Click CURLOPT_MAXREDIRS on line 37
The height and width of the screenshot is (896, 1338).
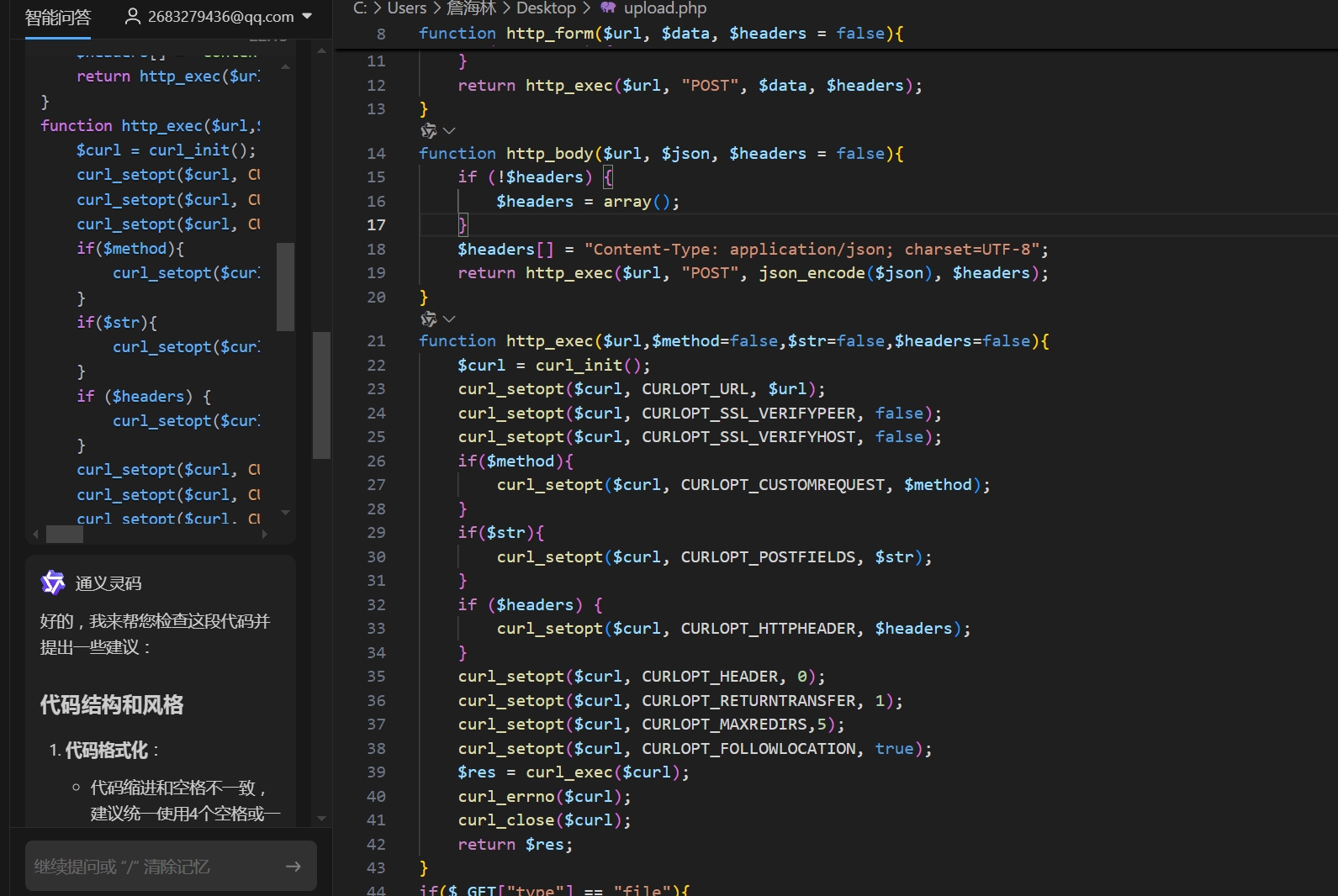click(724, 725)
